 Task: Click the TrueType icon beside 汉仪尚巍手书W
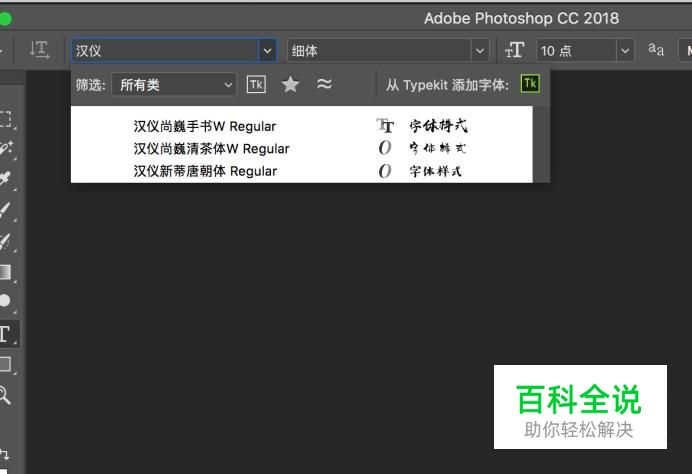click(385, 126)
